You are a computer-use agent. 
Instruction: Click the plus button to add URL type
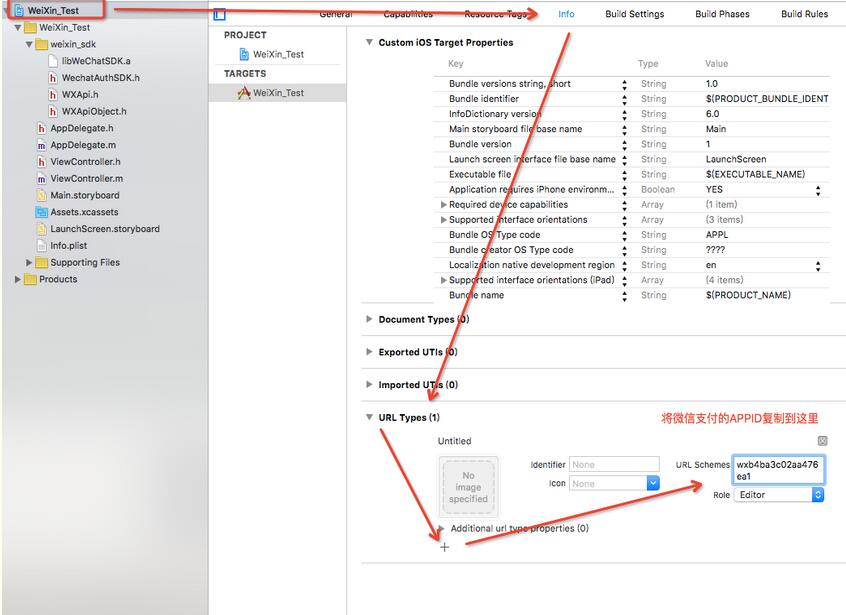click(445, 547)
